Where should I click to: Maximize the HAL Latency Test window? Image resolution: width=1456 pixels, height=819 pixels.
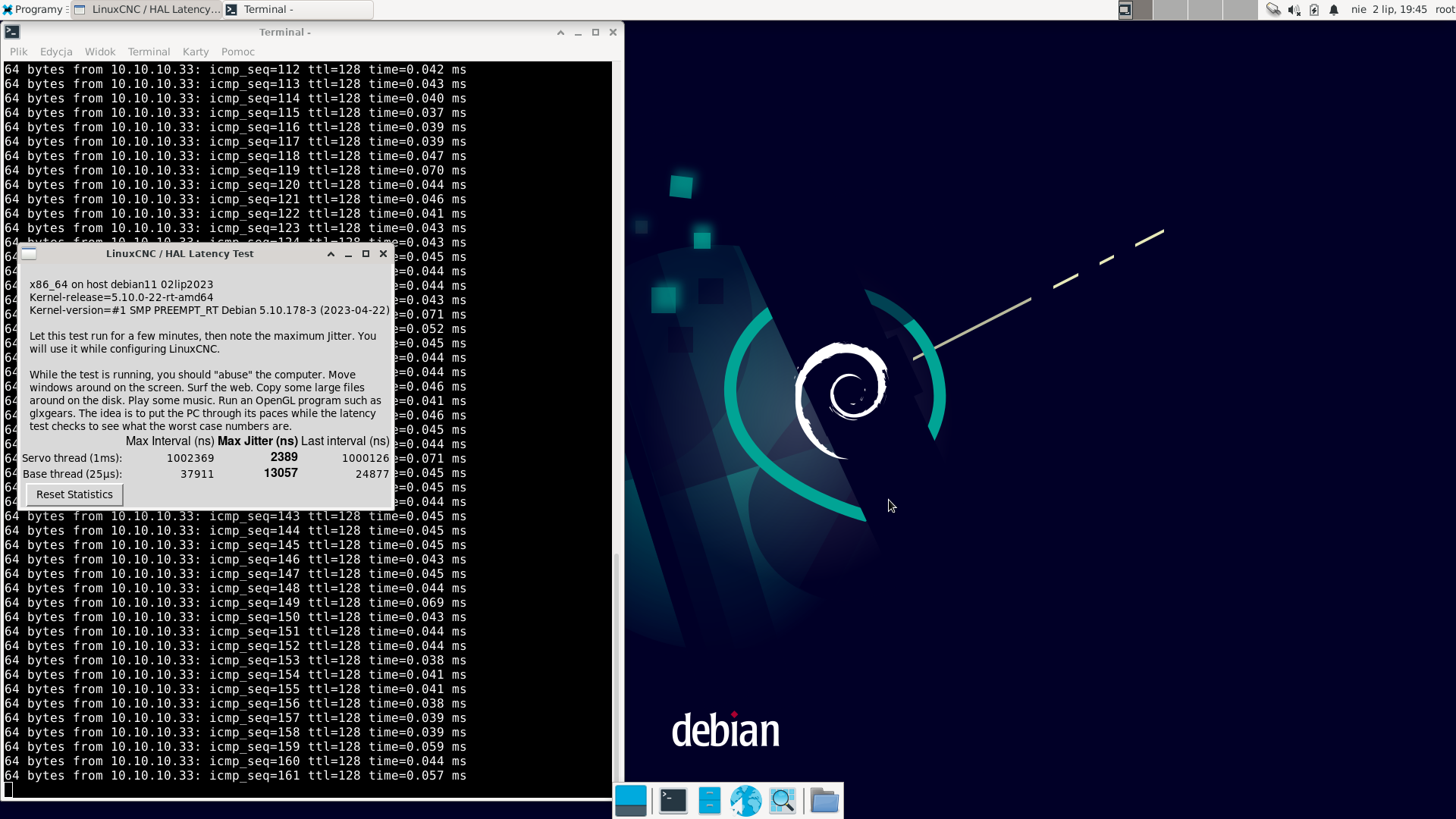pyautogui.click(x=366, y=254)
